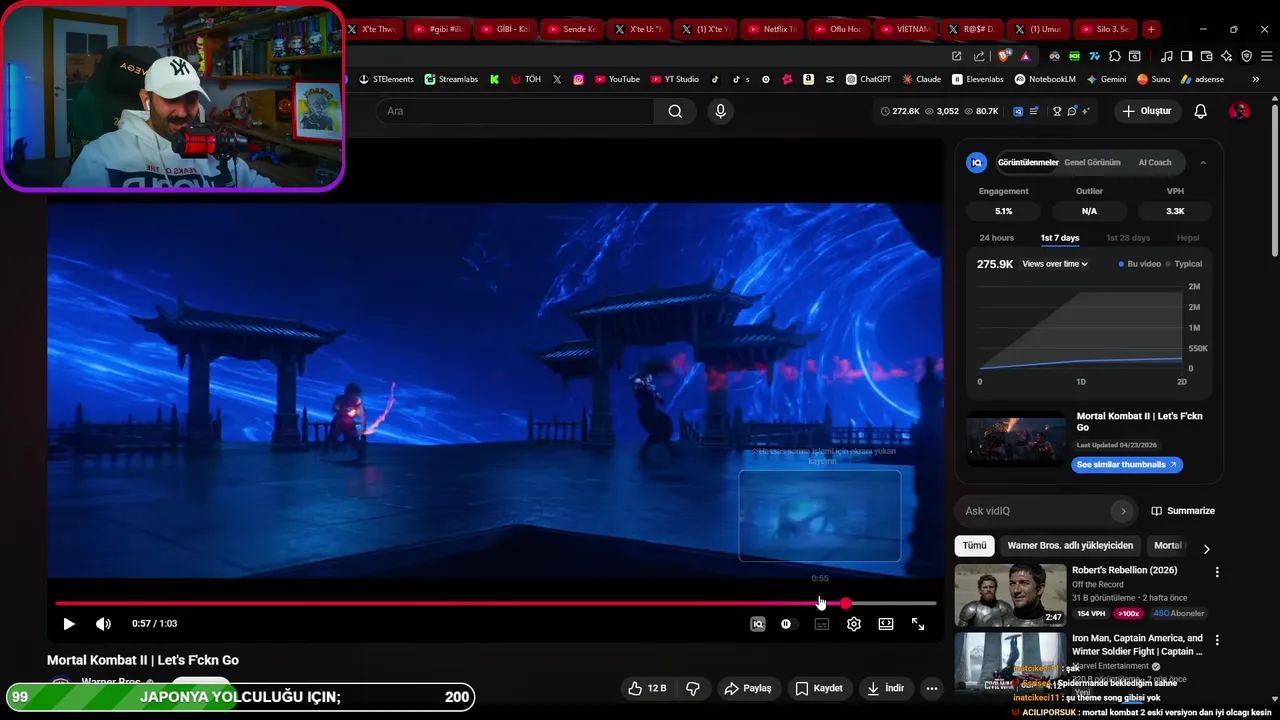Click the Amazon bookmark icon
Screen dimensions: 1280x720
tap(808, 79)
